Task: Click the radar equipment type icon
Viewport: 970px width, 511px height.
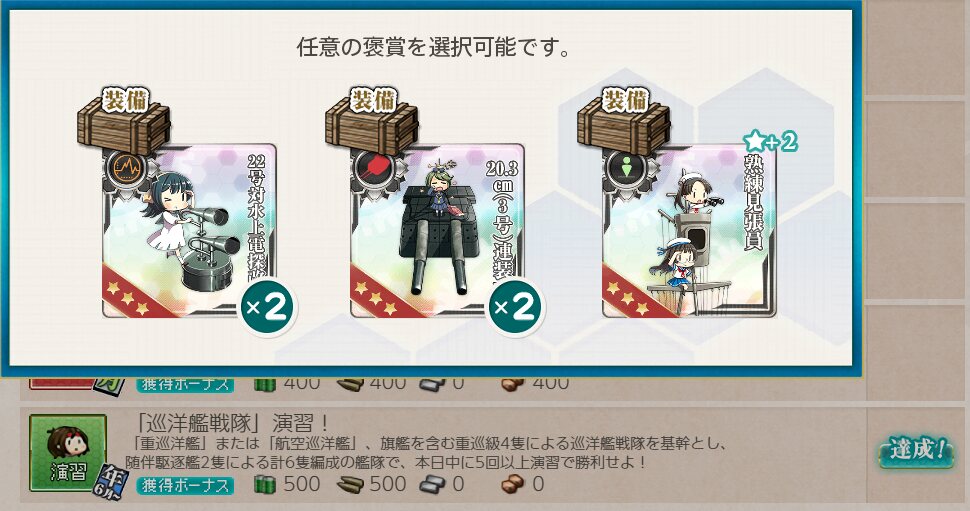Action: [x=127, y=167]
